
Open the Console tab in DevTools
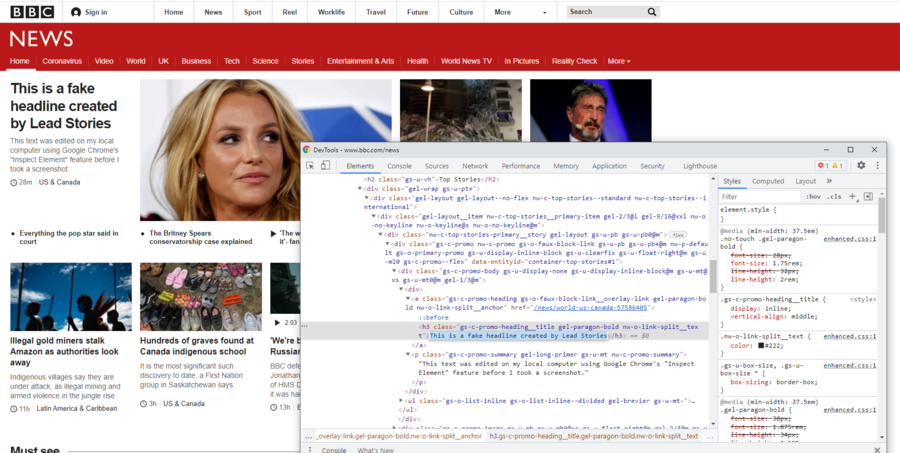pos(399,166)
